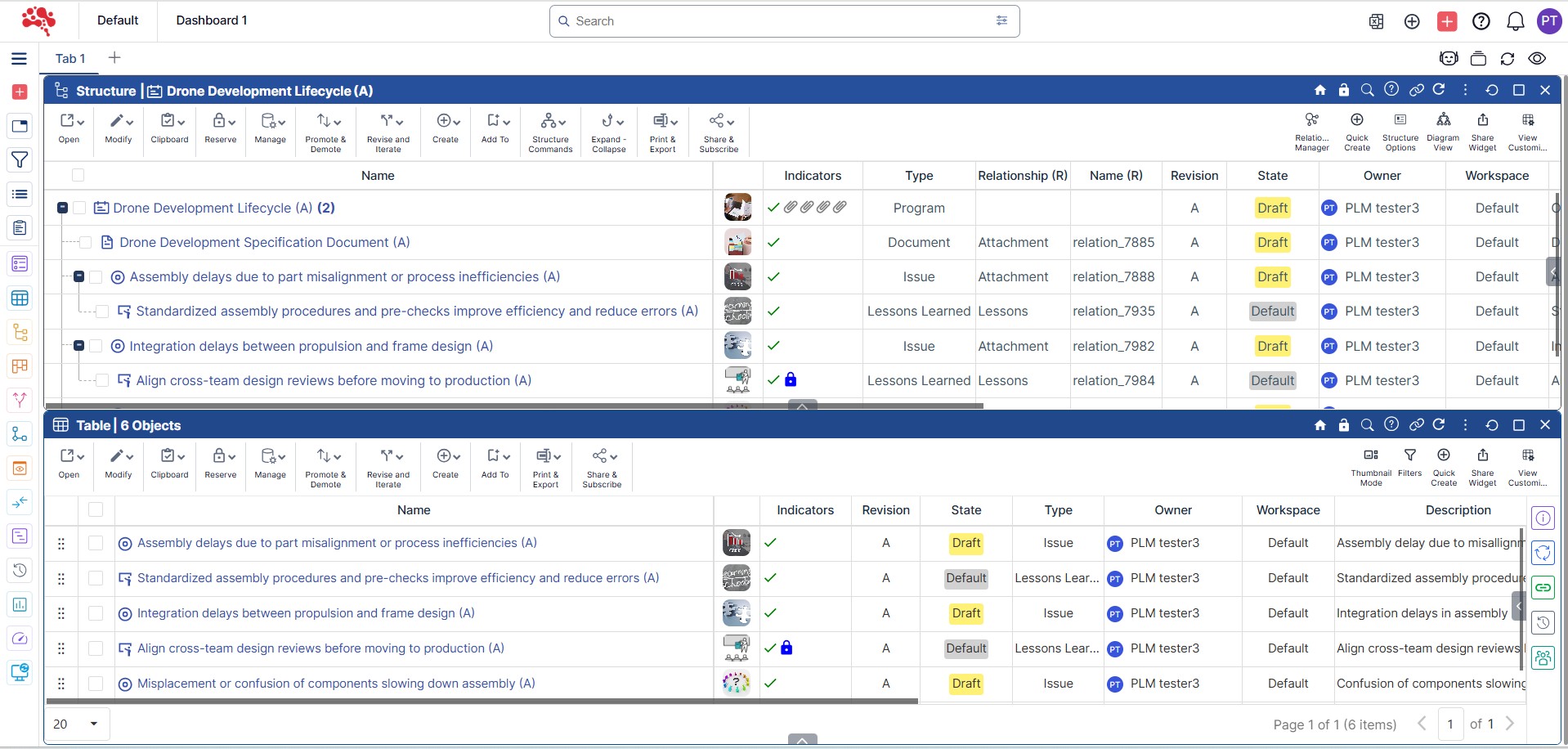This screenshot has height=749, width=1568.
Task: Select all rows checkbox in Table header
Action: pyautogui.click(x=96, y=510)
